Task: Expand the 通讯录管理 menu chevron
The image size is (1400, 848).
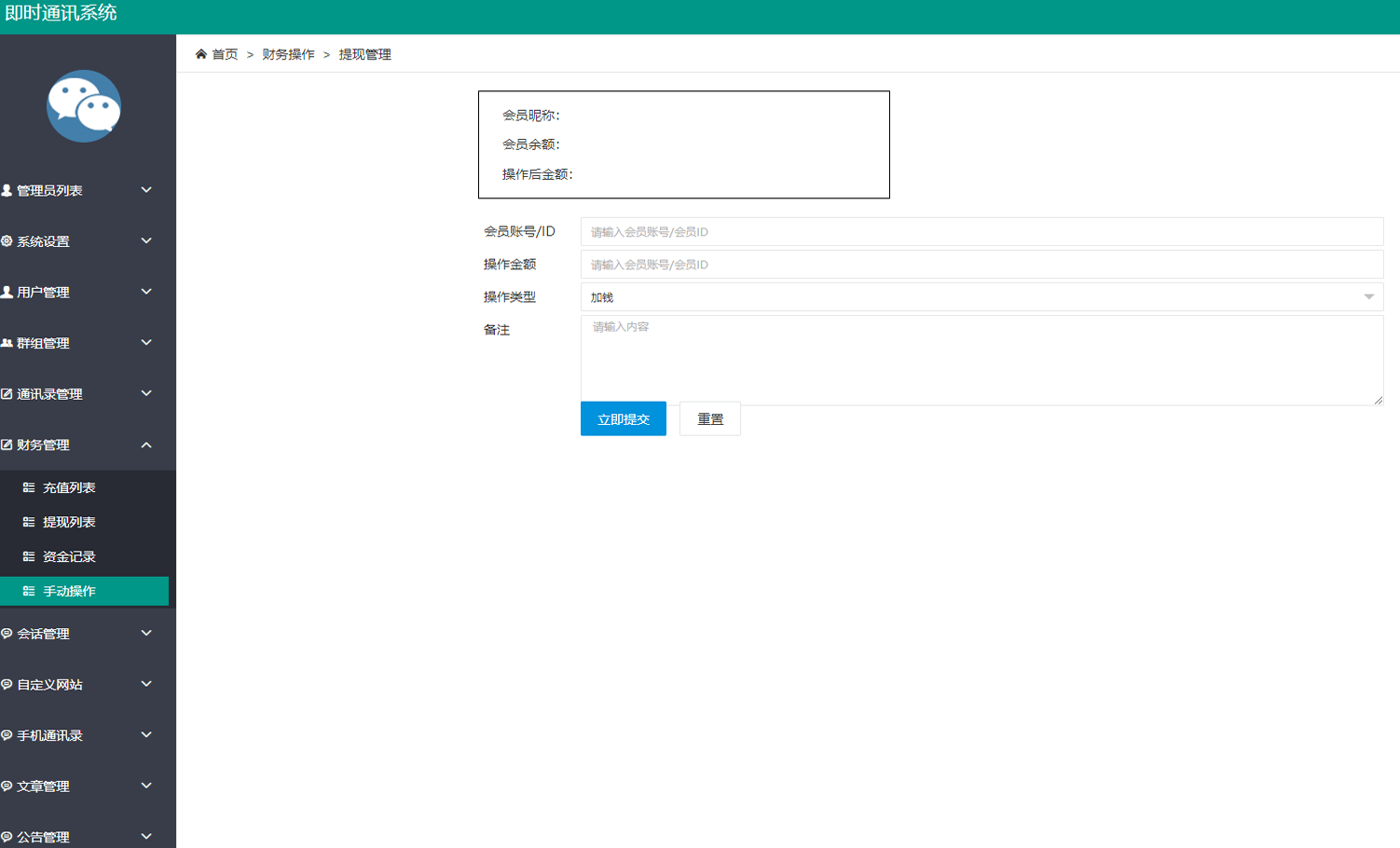Action: click(x=146, y=393)
